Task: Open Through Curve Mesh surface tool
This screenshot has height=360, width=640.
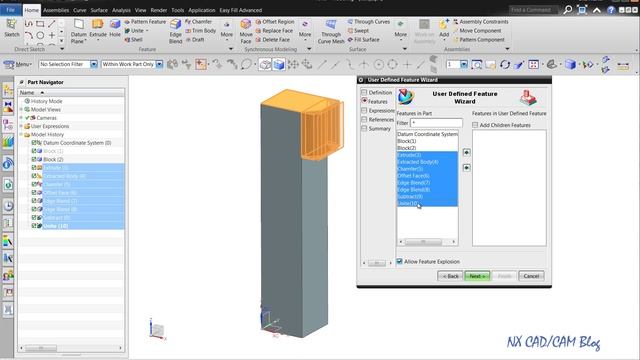Action: point(331,31)
